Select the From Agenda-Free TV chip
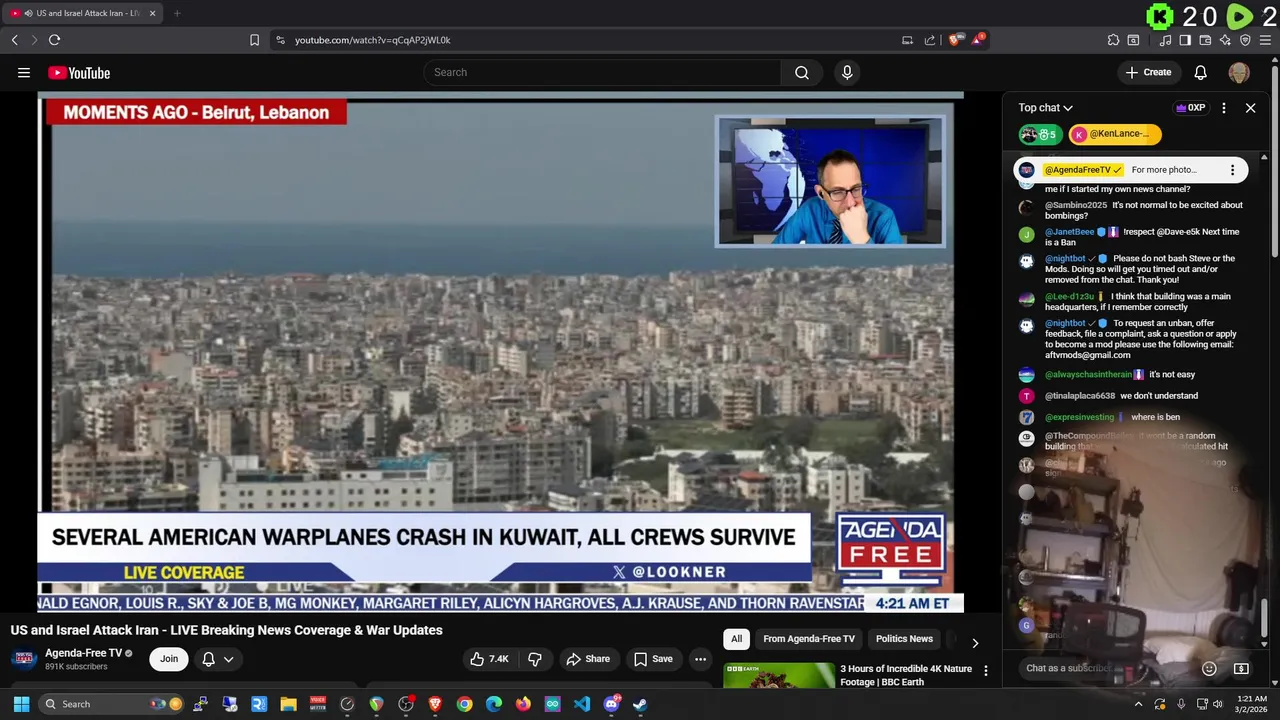The height and width of the screenshot is (720, 1280). pos(809,639)
